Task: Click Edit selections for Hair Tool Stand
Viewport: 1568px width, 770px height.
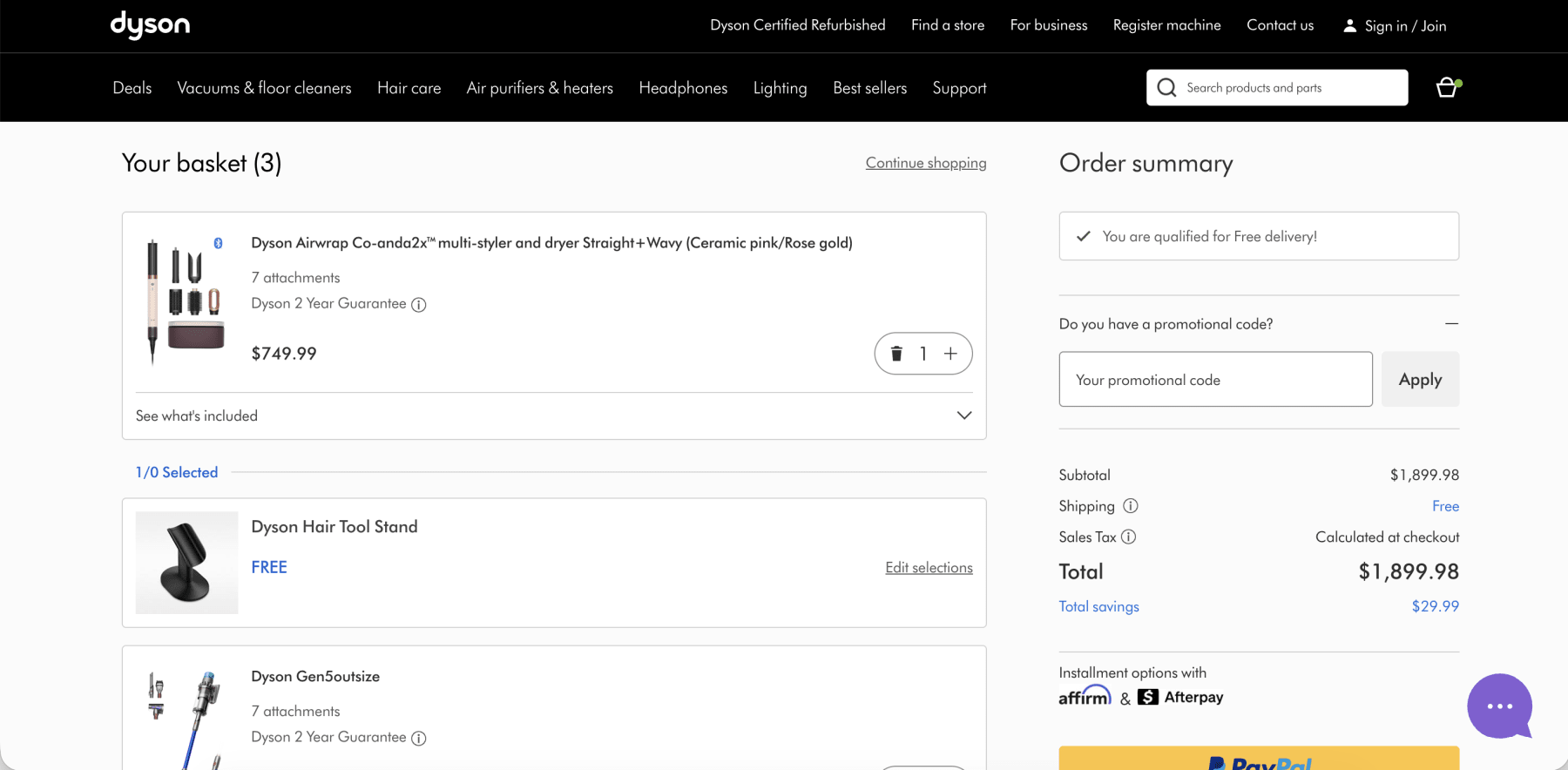Action: tap(929, 568)
